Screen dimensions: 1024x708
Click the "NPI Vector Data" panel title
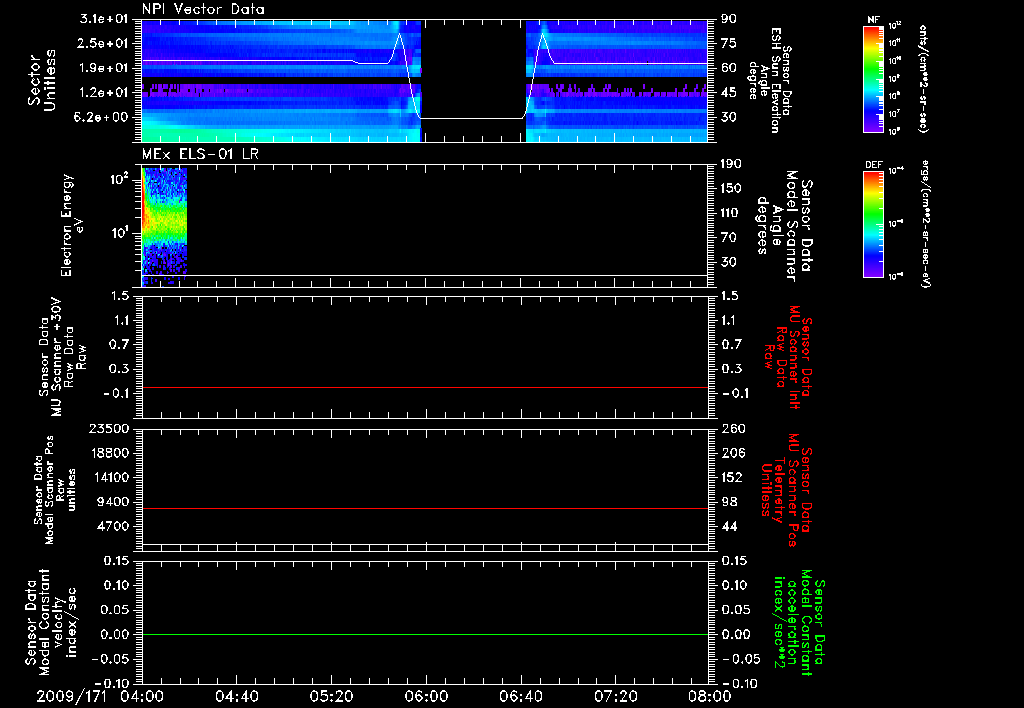pos(203,9)
